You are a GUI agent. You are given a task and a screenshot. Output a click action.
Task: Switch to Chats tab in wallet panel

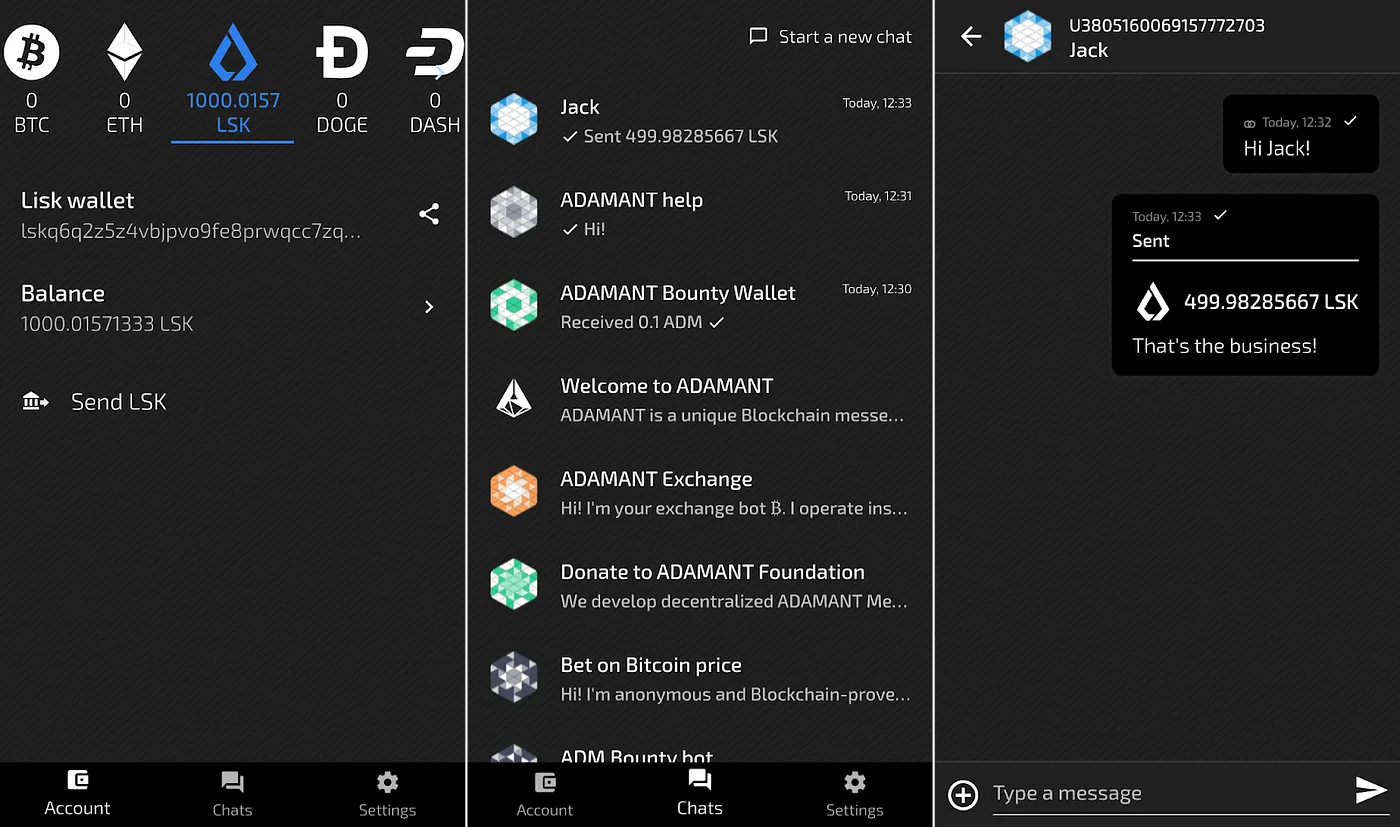tap(232, 794)
